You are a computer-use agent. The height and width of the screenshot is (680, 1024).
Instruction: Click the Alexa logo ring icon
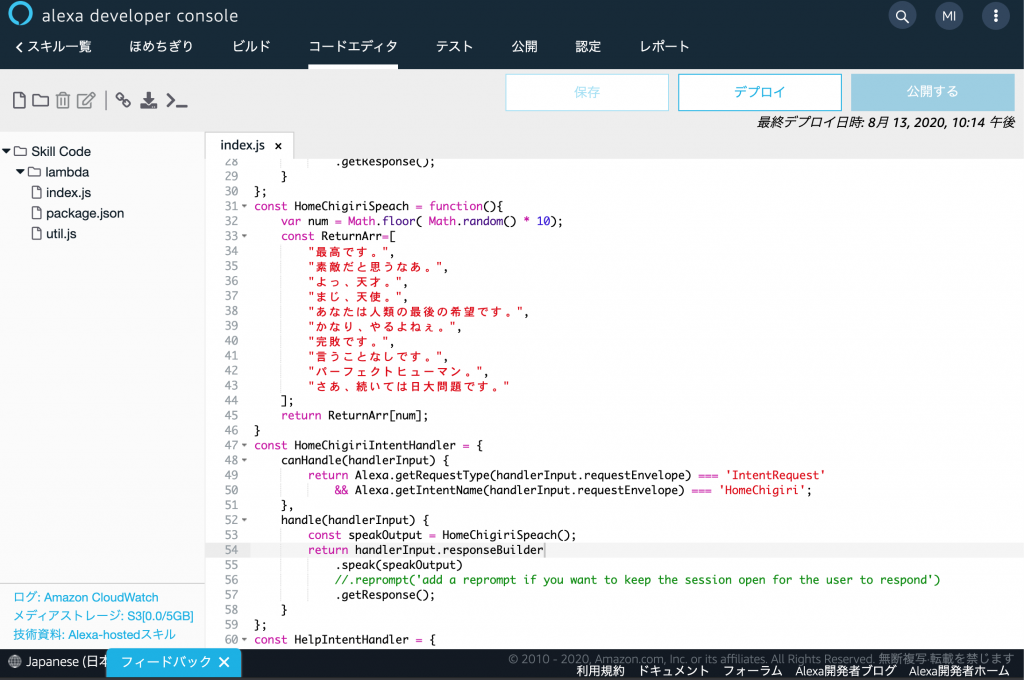[20, 13]
